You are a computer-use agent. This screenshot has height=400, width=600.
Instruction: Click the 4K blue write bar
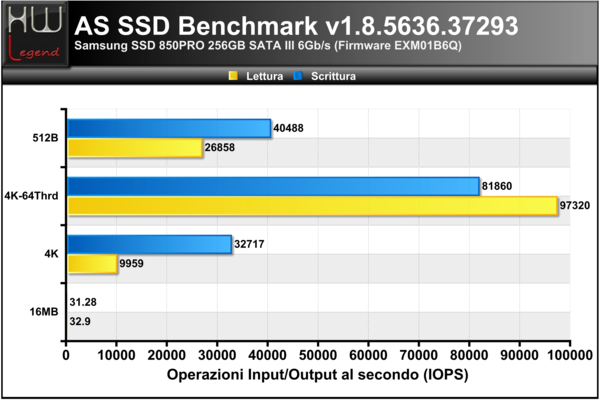pyautogui.click(x=150, y=244)
